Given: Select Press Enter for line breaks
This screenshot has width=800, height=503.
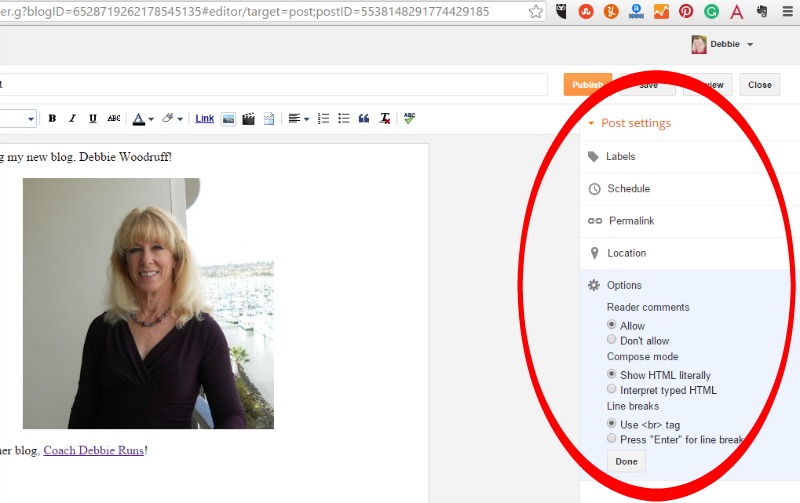Looking at the screenshot, I should click(611, 438).
